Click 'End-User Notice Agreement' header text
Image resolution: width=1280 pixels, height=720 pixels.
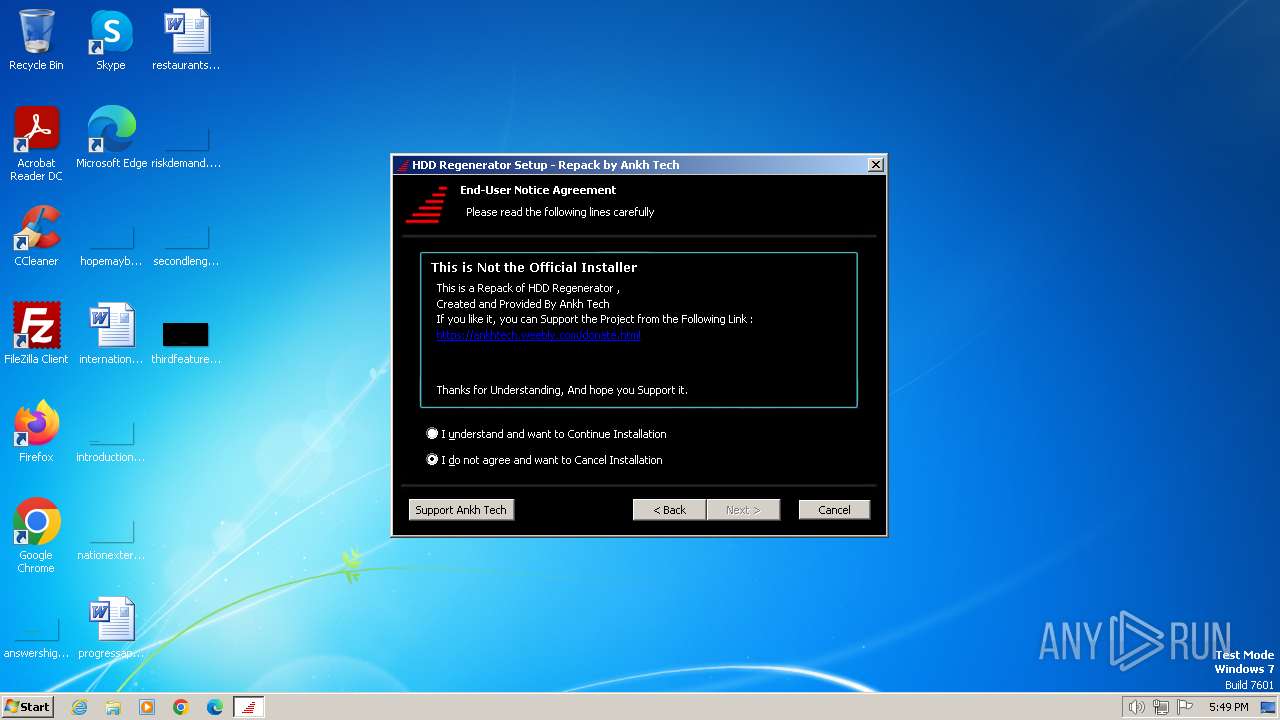coord(538,190)
